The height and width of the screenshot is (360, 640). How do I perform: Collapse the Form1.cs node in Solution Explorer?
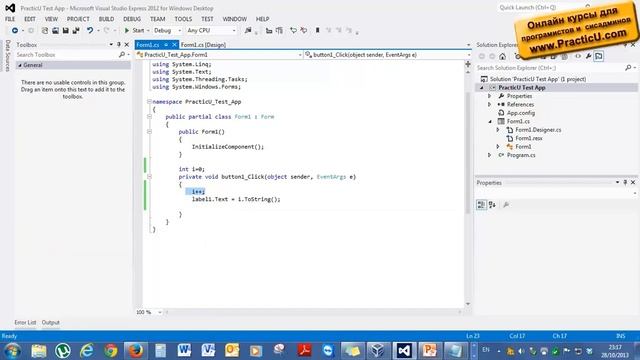tap(490, 122)
